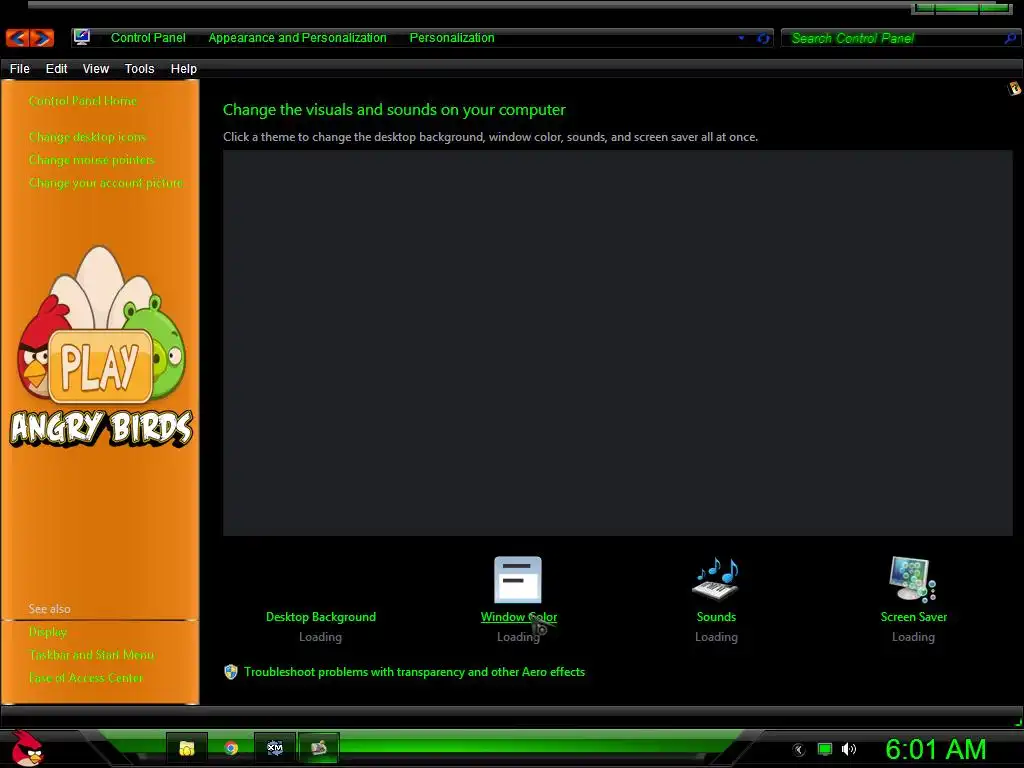Open the Help menu
The image size is (1024, 768).
(x=184, y=69)
